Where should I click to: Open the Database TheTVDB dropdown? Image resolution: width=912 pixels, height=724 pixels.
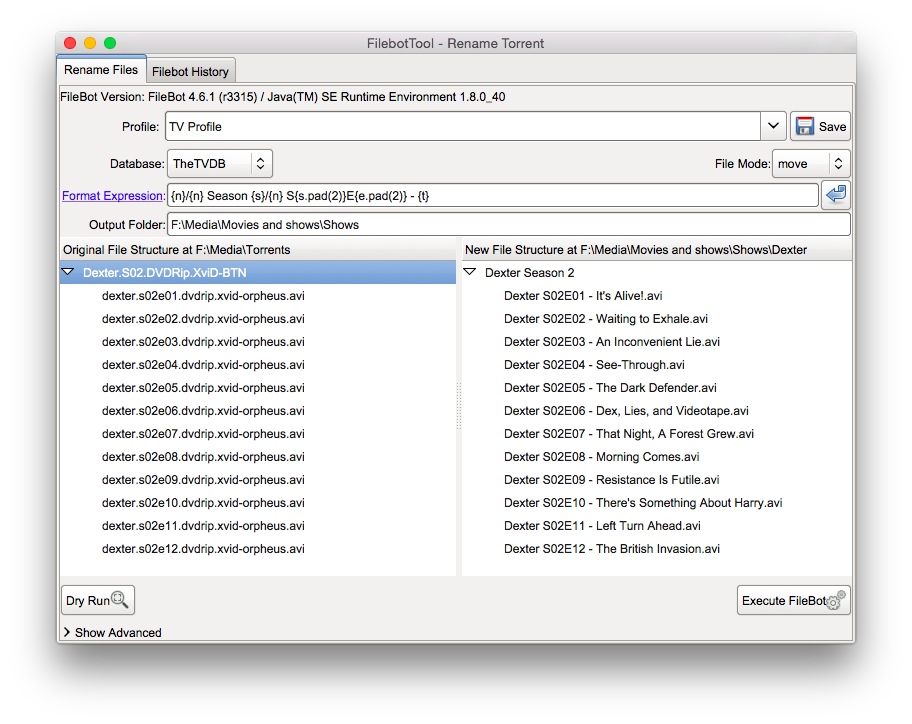220,164
